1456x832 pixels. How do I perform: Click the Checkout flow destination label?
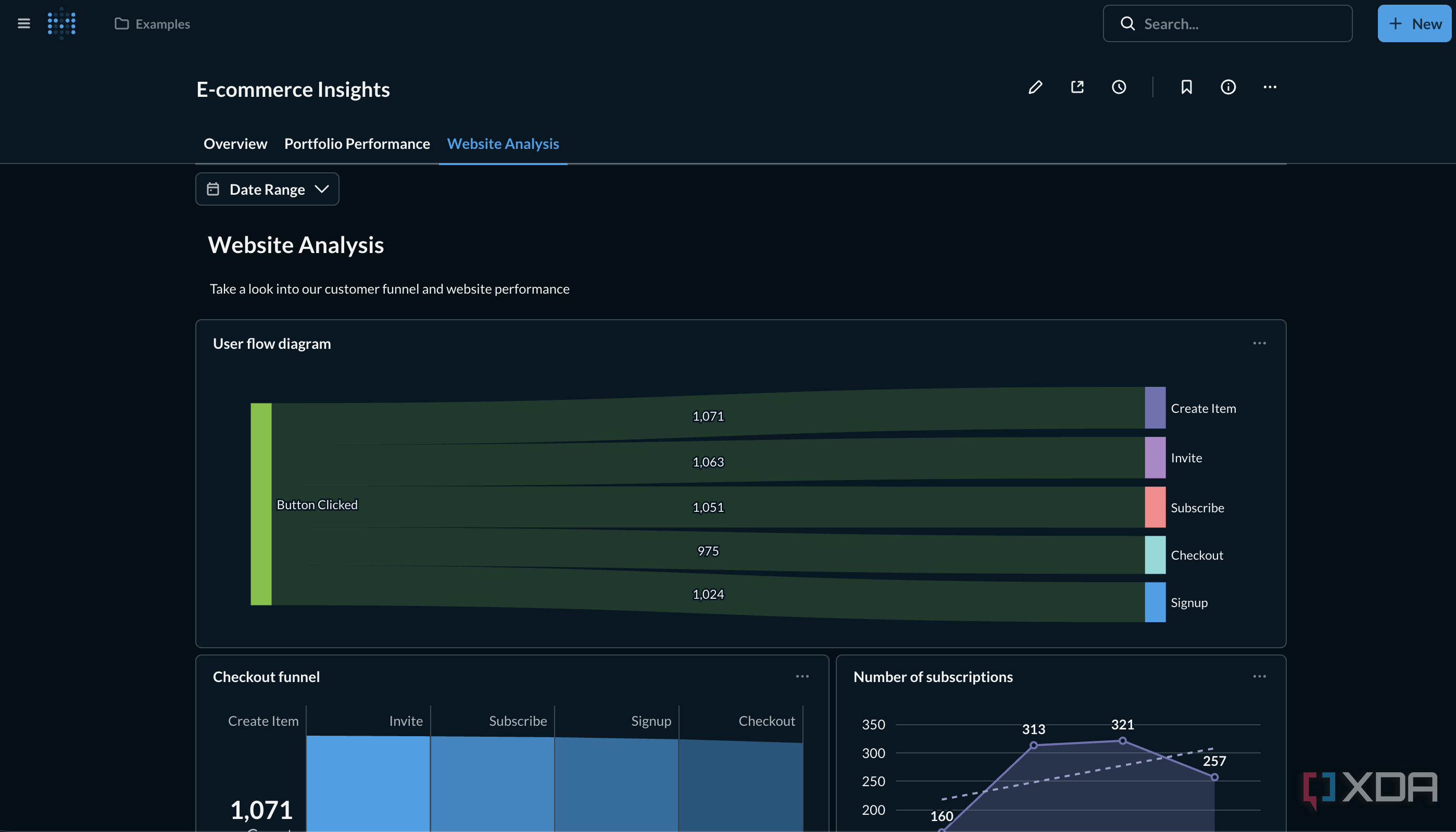(1197, 556)
